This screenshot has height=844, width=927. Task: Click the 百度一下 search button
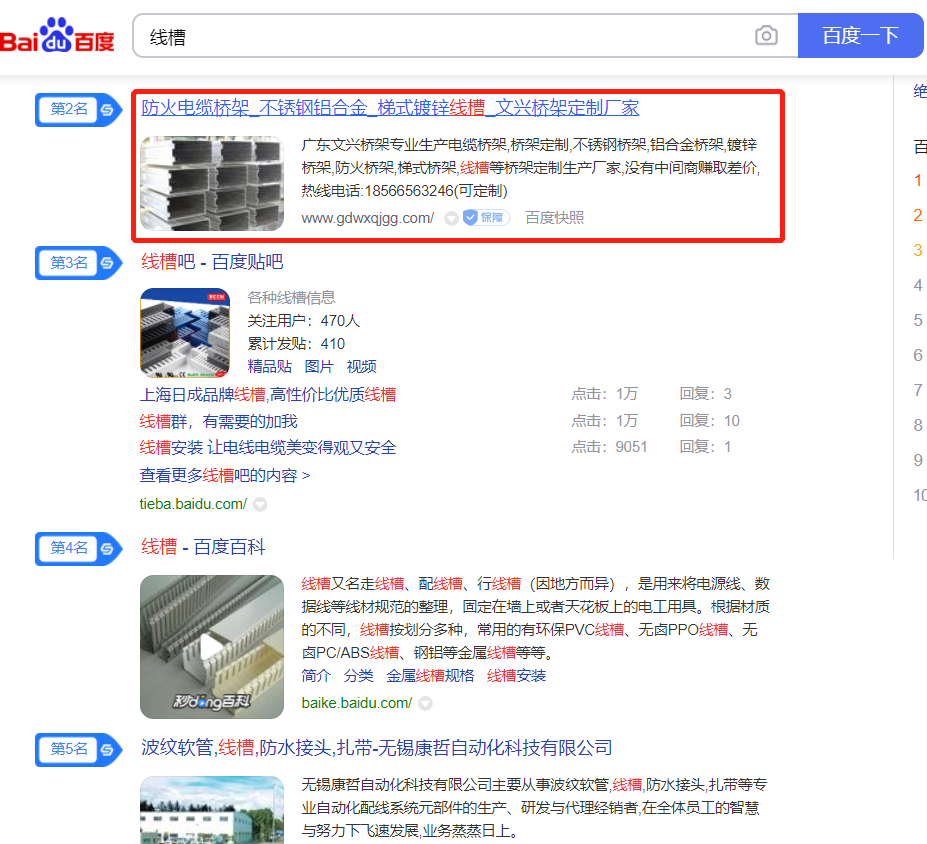pyautogui.click(x=860, y=35)
